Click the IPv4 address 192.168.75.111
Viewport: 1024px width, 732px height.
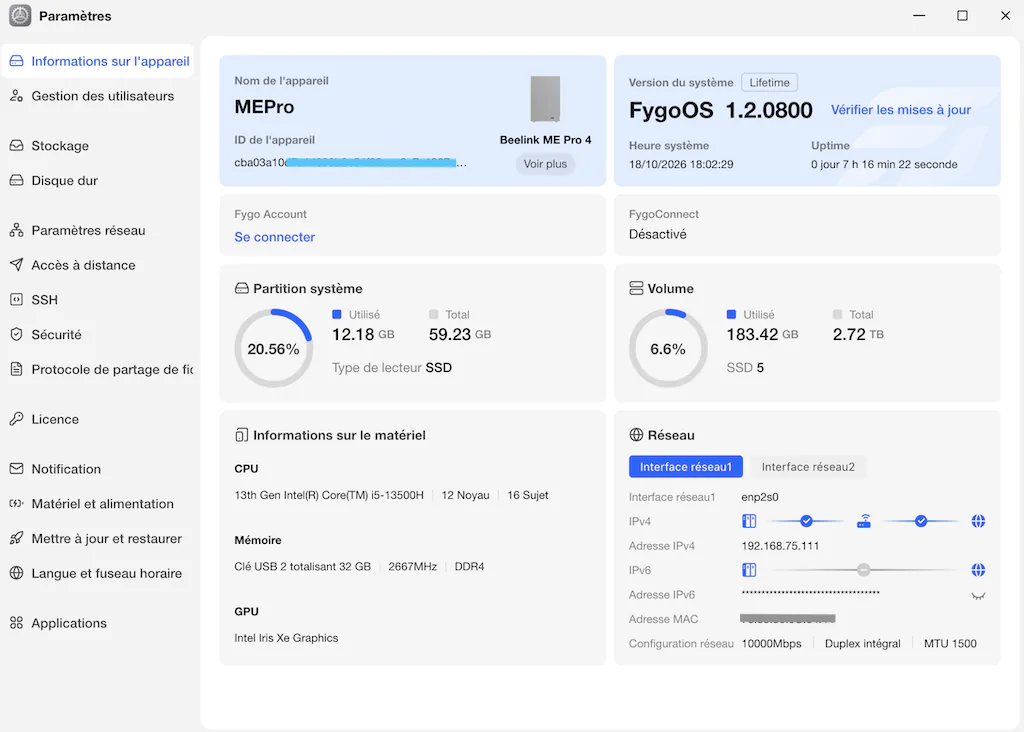(780, 546)
